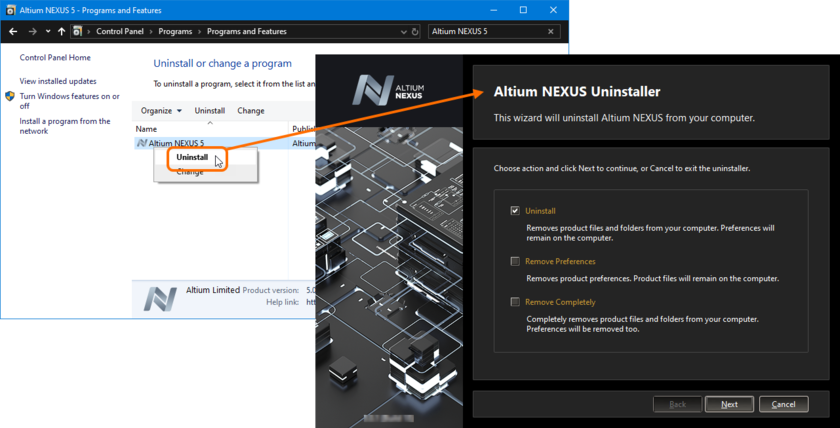
Task: Enable the Remove Preferences checkbox
Action: click(515, 261)
